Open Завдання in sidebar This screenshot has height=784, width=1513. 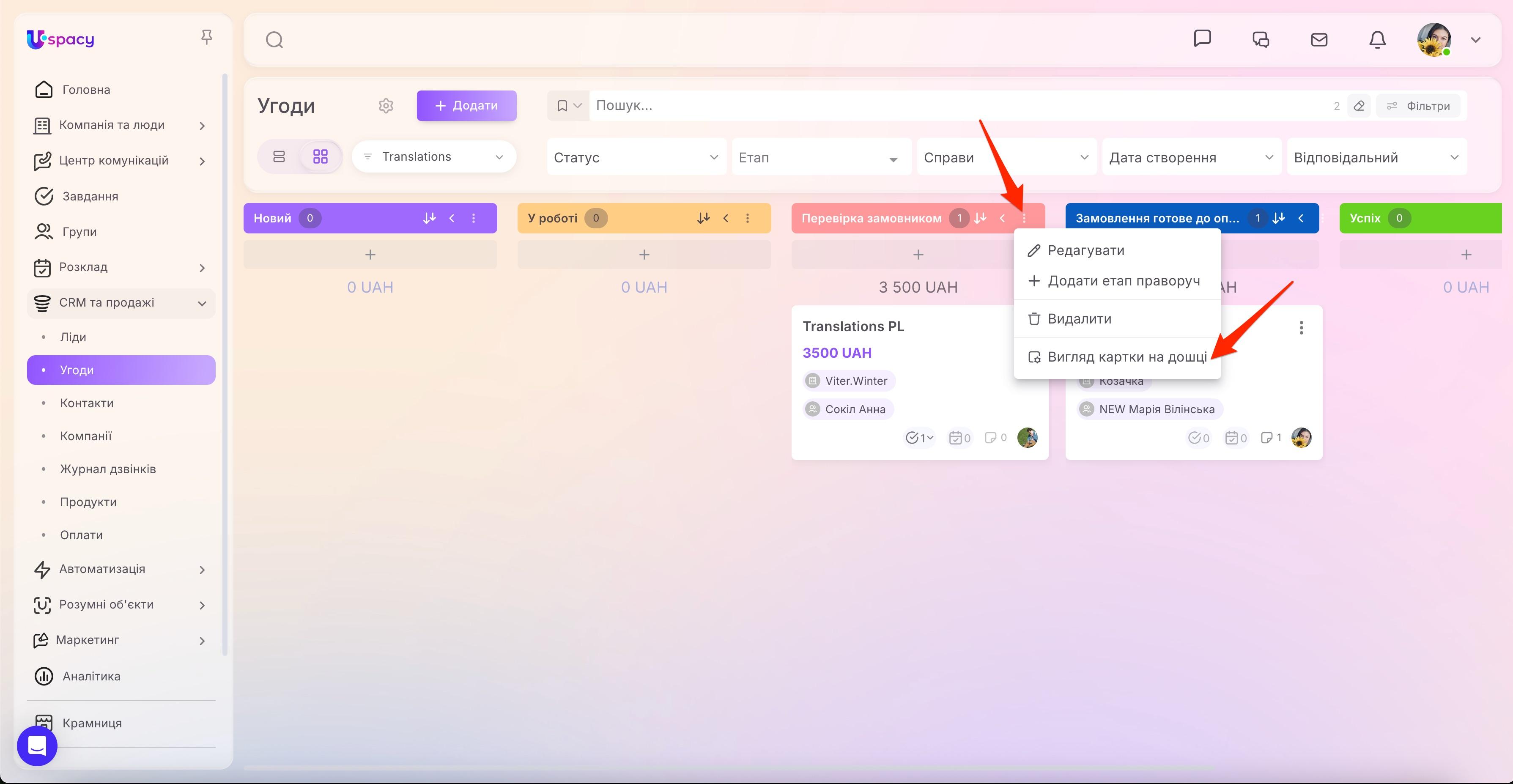click(x=90, y=196)
